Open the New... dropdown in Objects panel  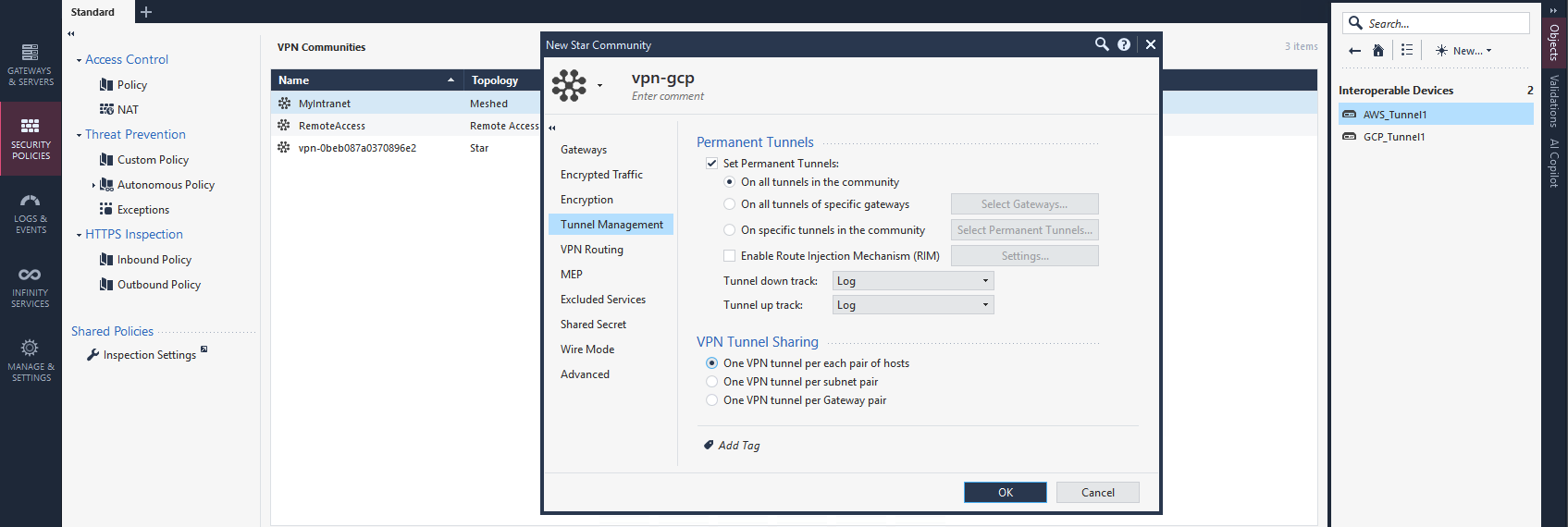coord(1464,51)
